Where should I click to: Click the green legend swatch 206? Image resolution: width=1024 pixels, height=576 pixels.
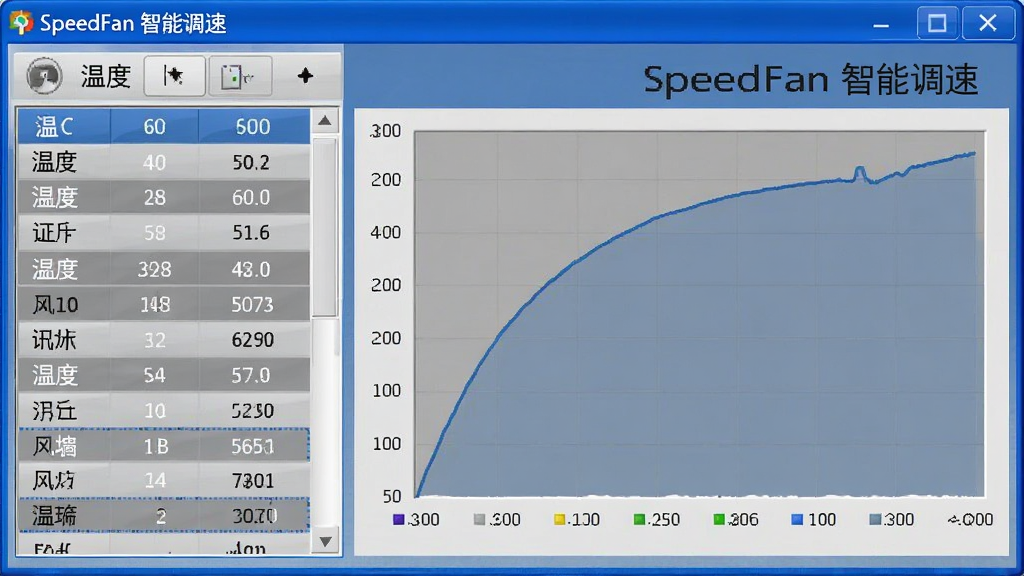click(719, 519)
